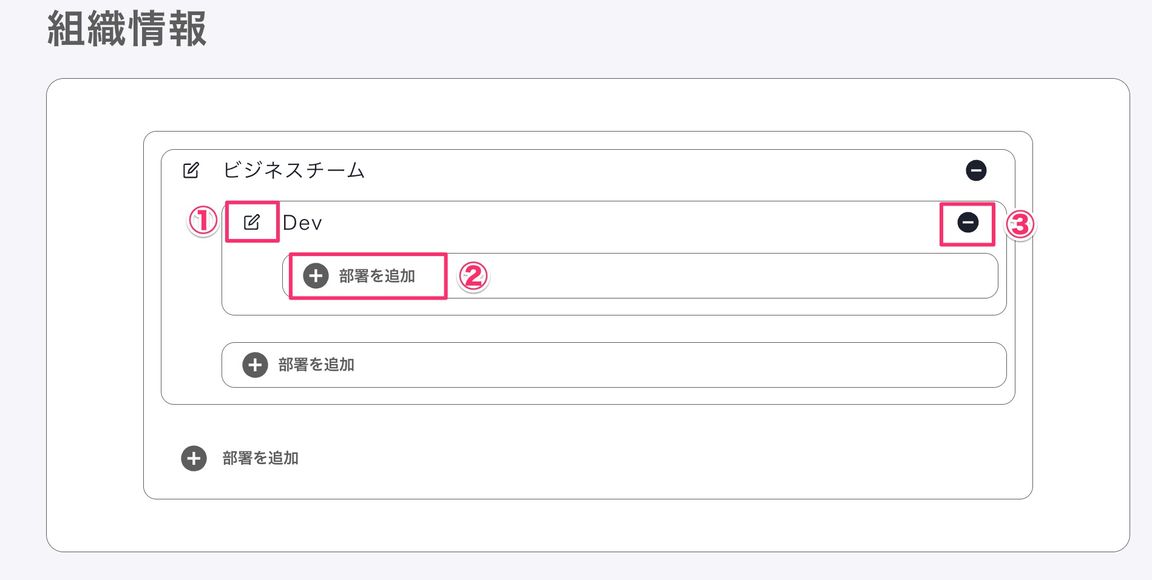The image size is (1152, 580).
Task: Click the edit pencil icon beside Dev
Action: pos(252,222)
